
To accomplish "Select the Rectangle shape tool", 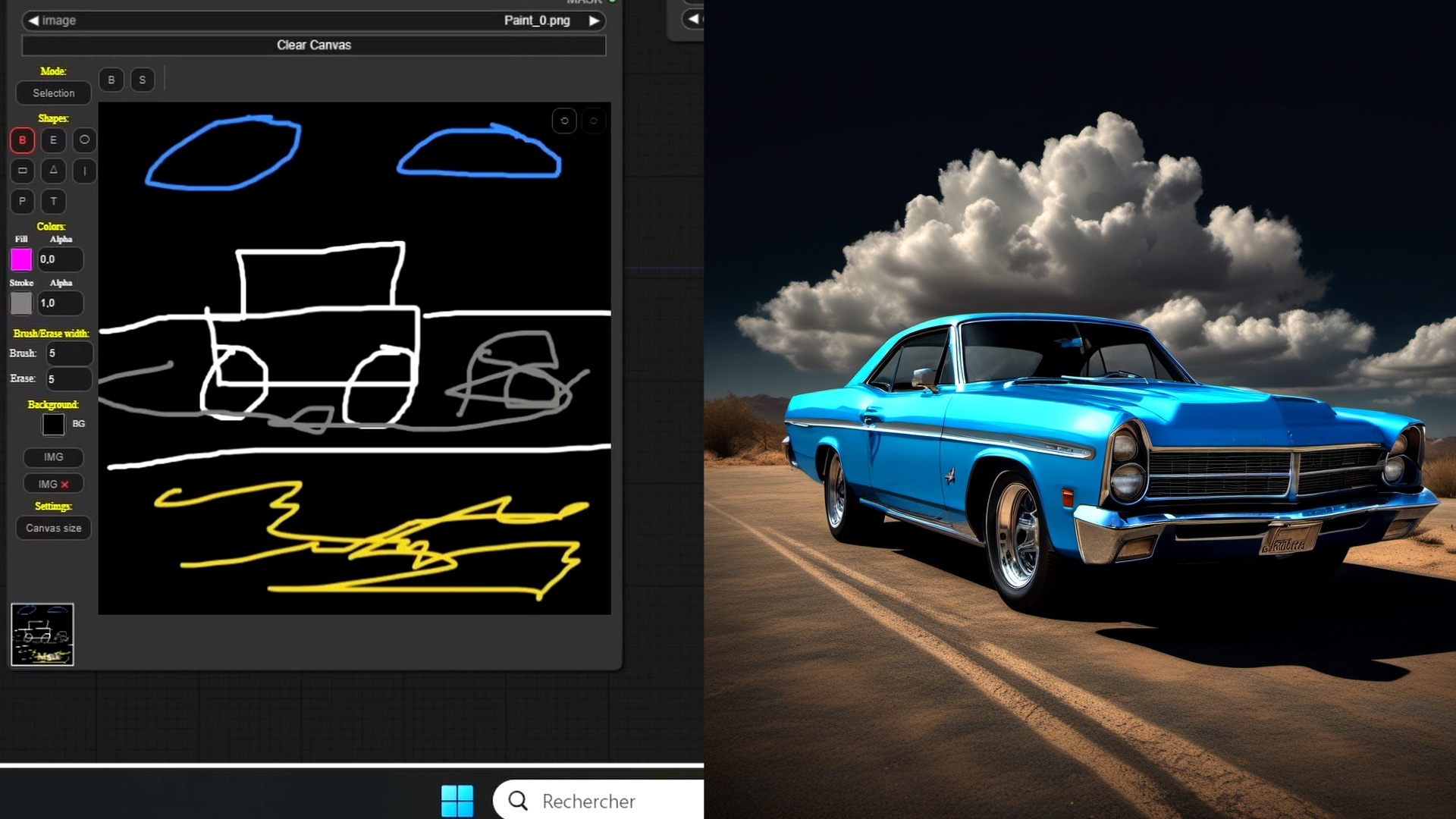I will tap(22, 171).
